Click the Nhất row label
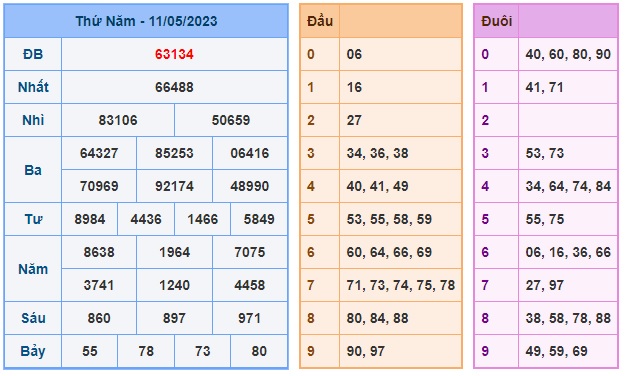The height and width of the screenshot is (376, 626). [x=33, y=87]
